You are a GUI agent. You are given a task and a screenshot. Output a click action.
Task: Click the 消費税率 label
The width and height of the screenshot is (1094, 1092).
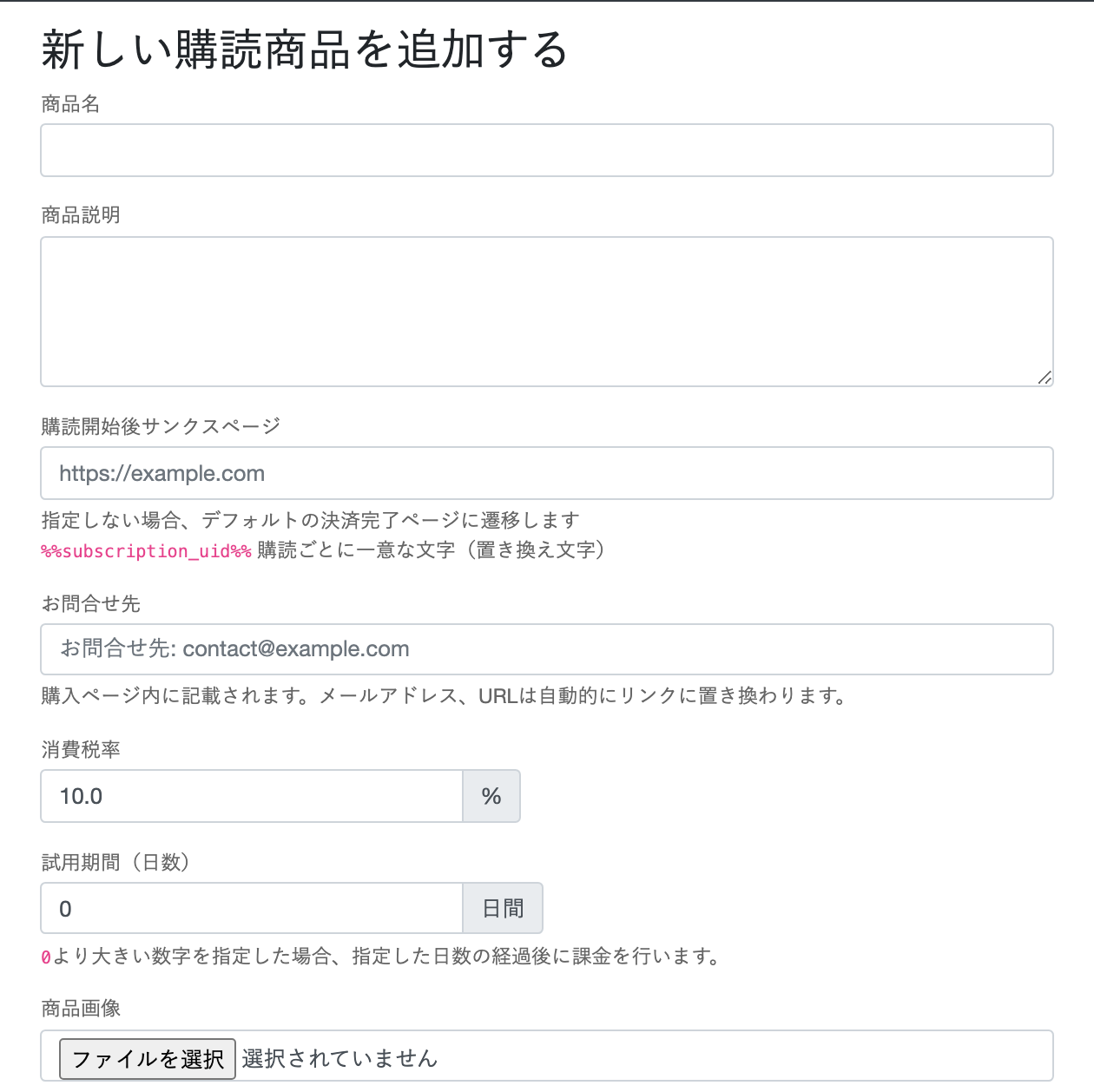[81, 749]
